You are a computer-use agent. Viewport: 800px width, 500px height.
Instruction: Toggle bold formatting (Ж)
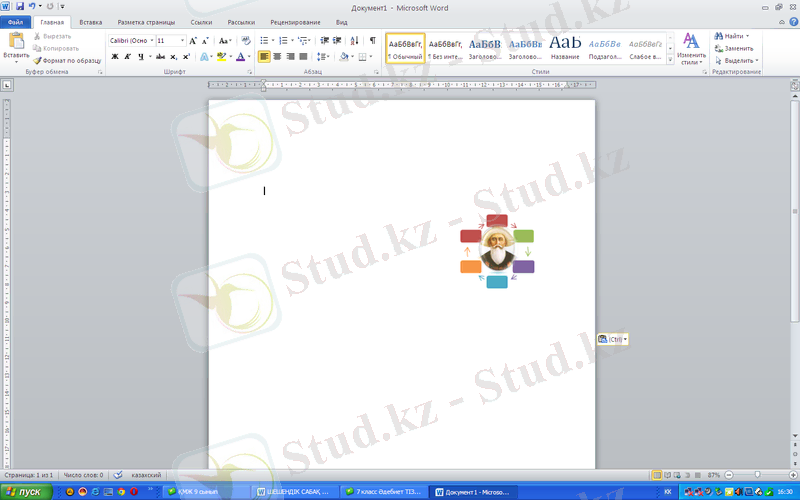tap(115, 57)
